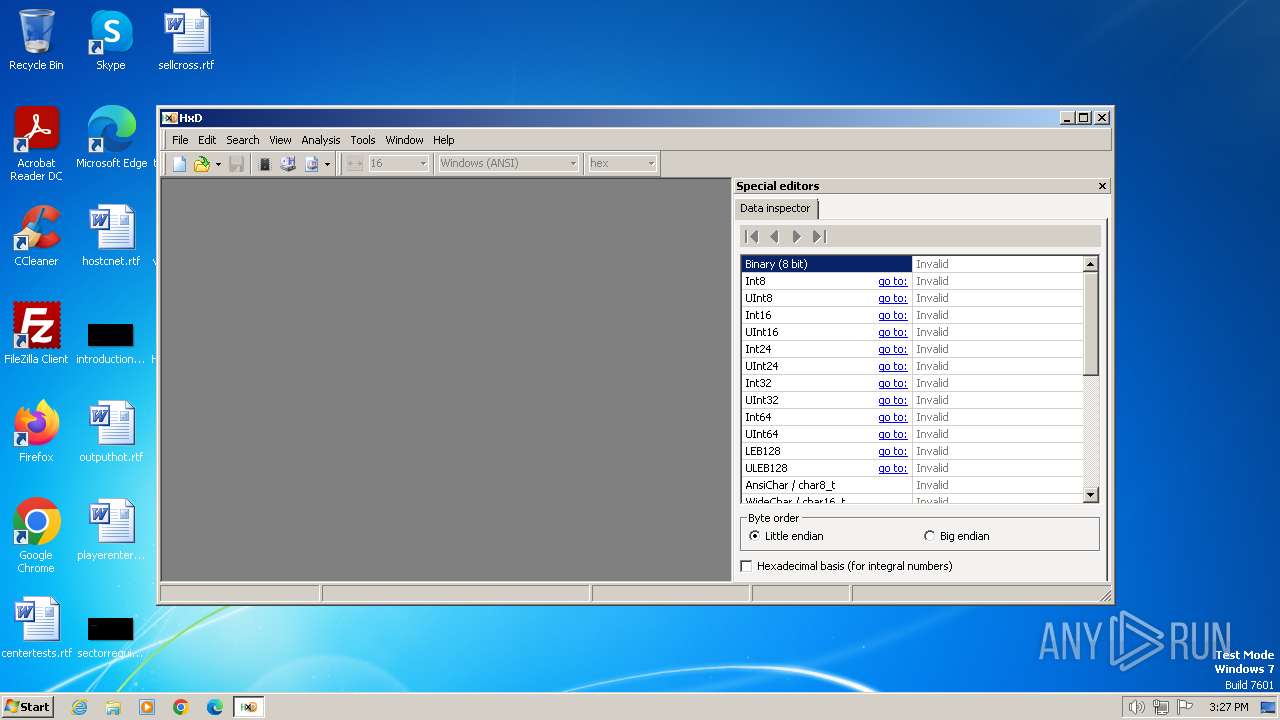
Task: Jump to last byte in Data inspector
Action: (x=819, y=236)
